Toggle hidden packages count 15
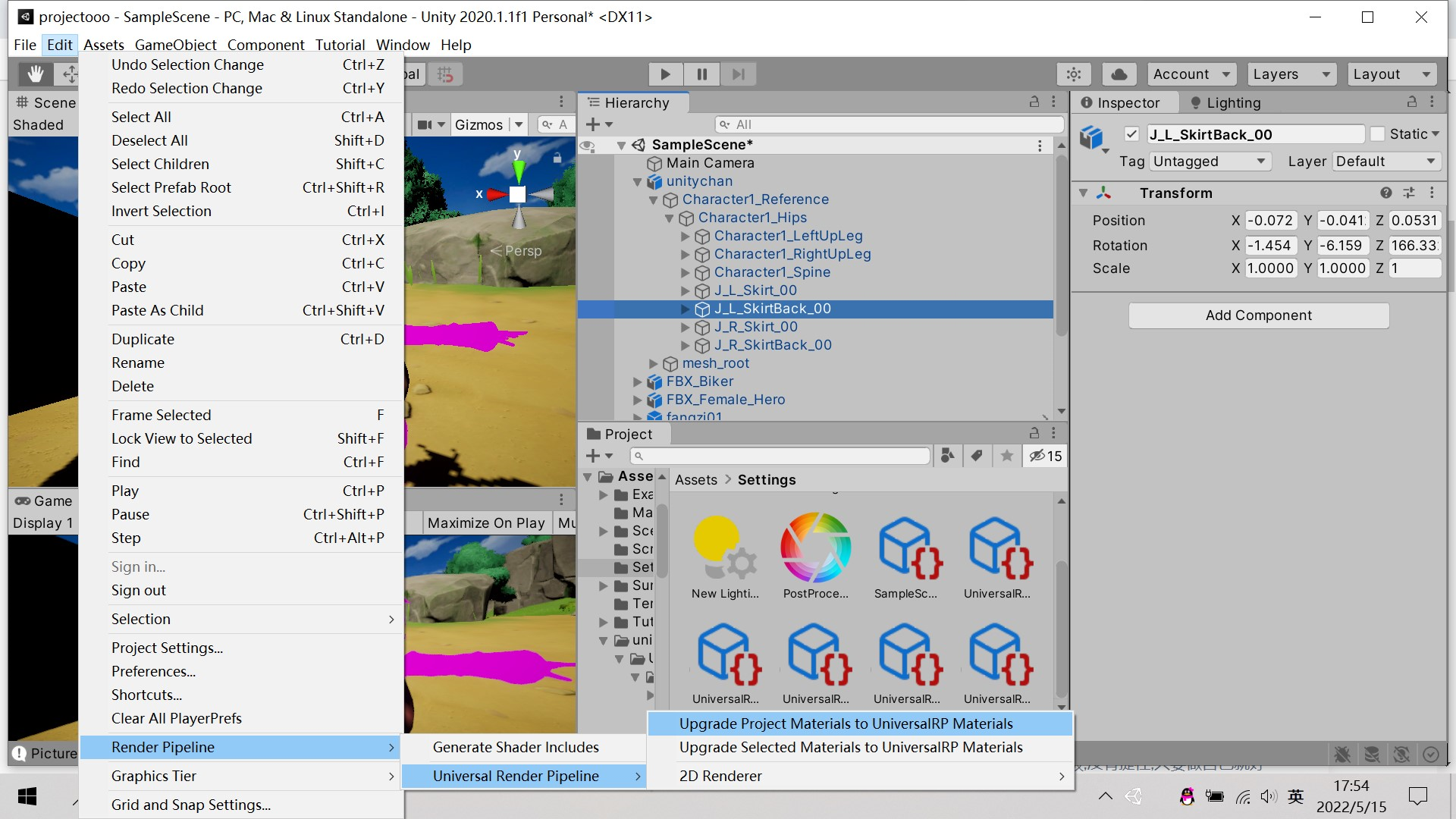Image resolution: width=1456 pixels, height=819 pixels. tap(1045, 456)
